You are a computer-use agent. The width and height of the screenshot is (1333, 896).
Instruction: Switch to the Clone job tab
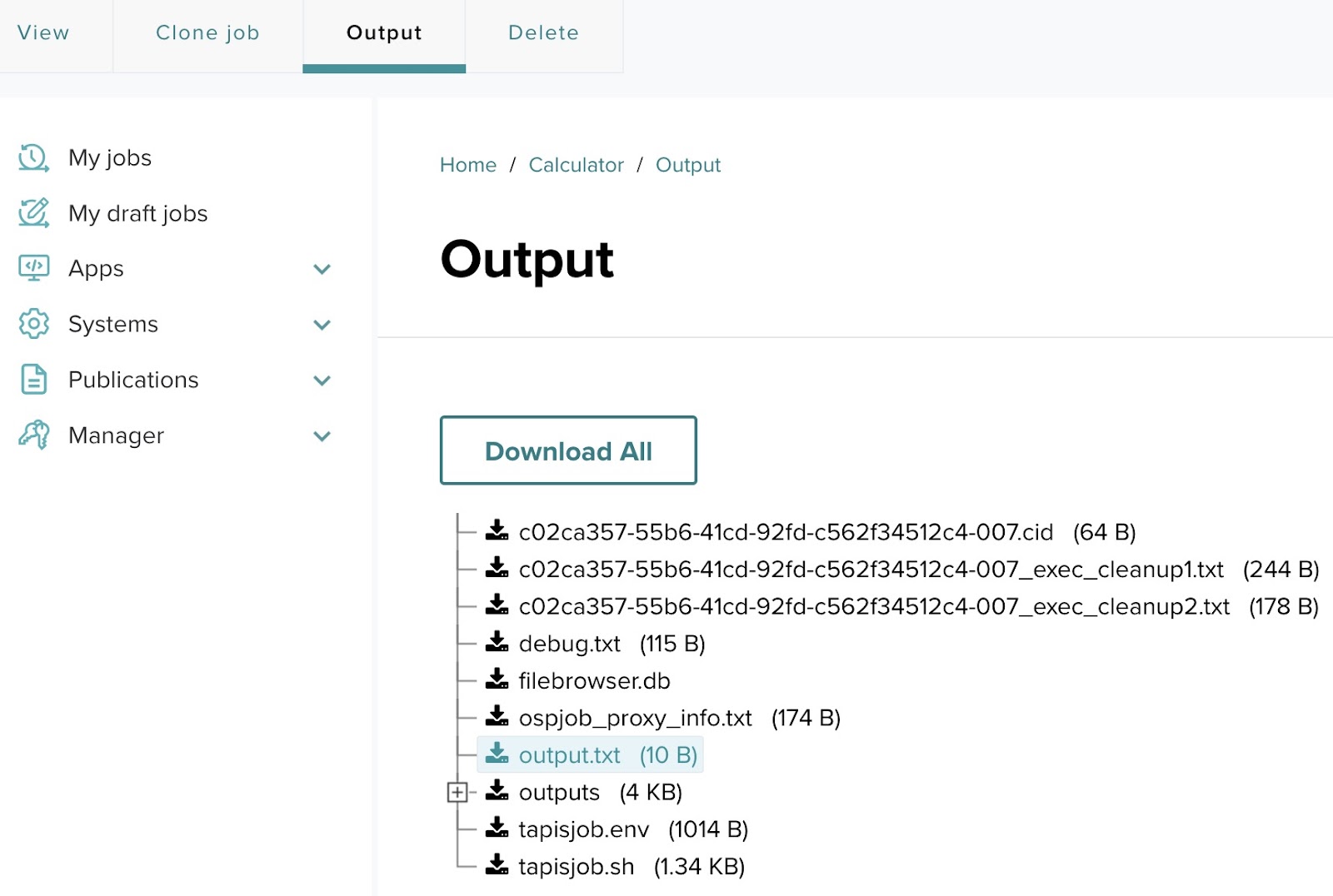pos(207,33)
